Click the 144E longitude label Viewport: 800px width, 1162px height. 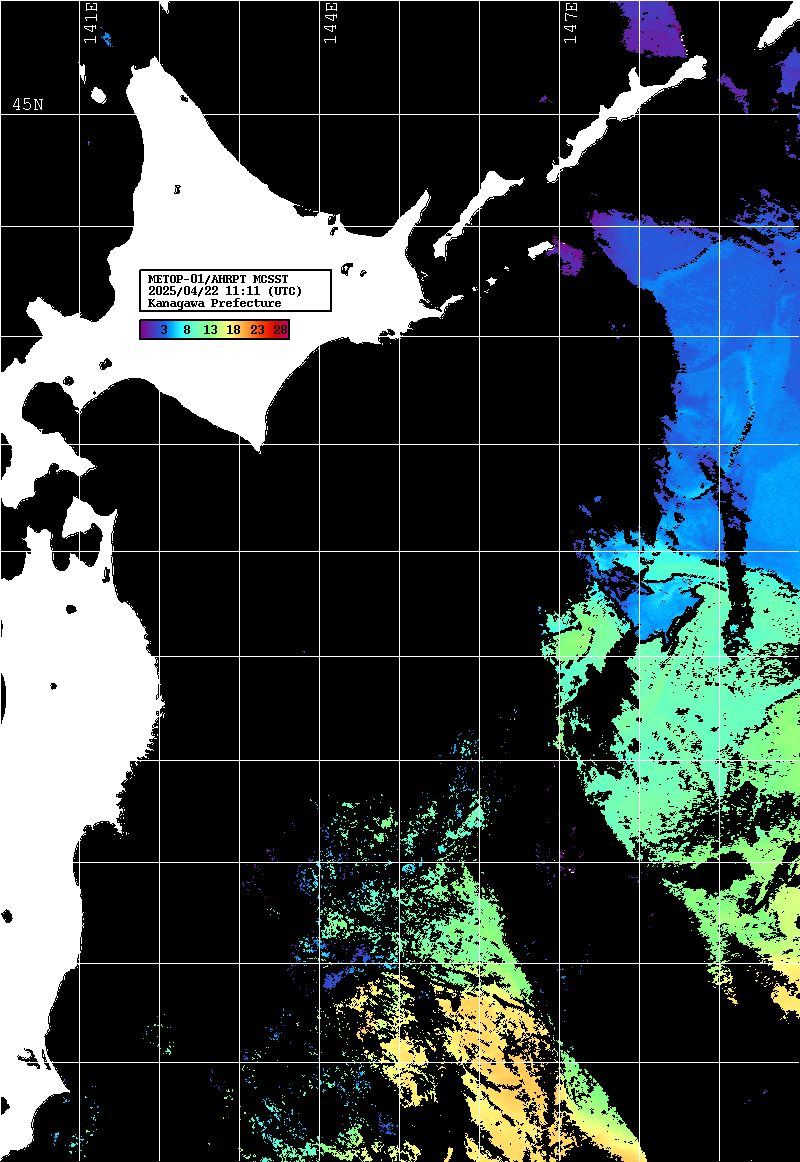coord(330,23)
